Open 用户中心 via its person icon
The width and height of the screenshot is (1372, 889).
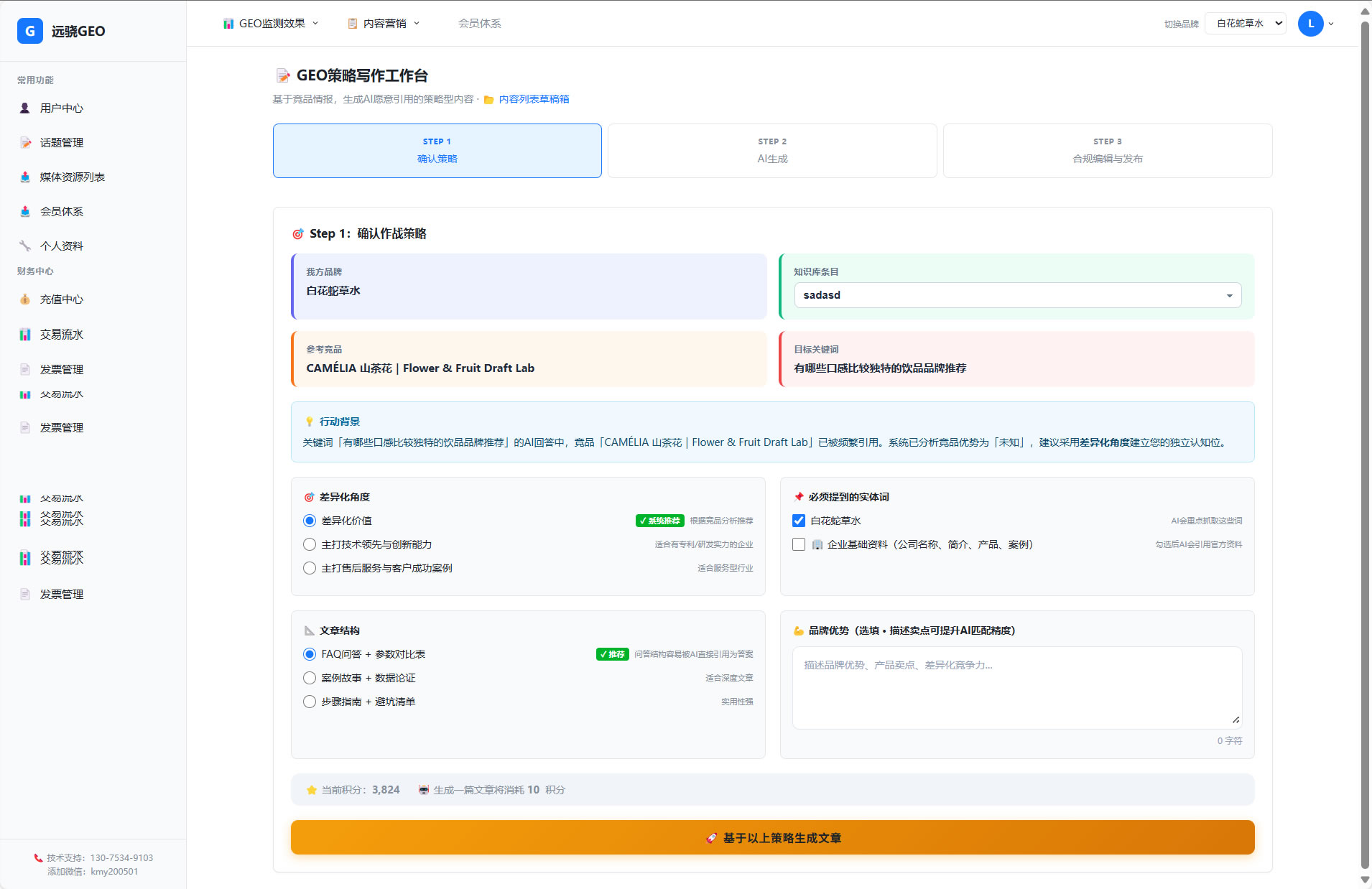(25, 108)
